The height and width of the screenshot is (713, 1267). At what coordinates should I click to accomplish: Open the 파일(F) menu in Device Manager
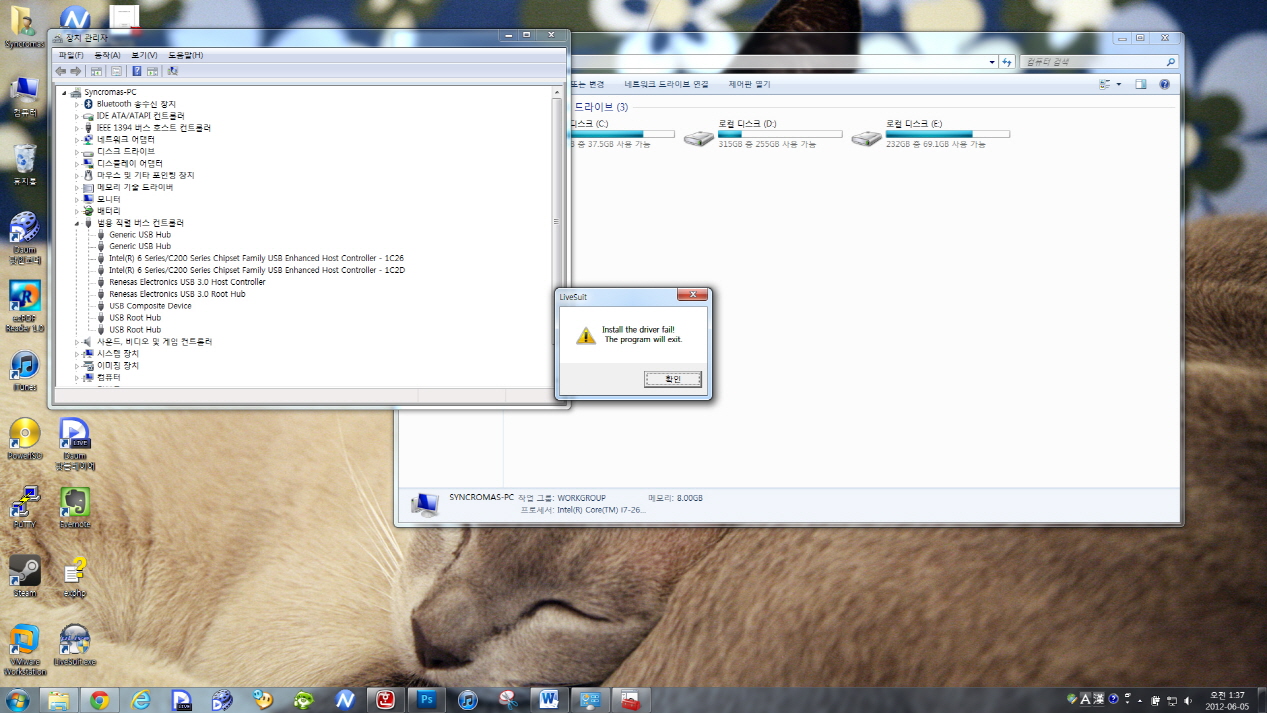tap(71, 55)
